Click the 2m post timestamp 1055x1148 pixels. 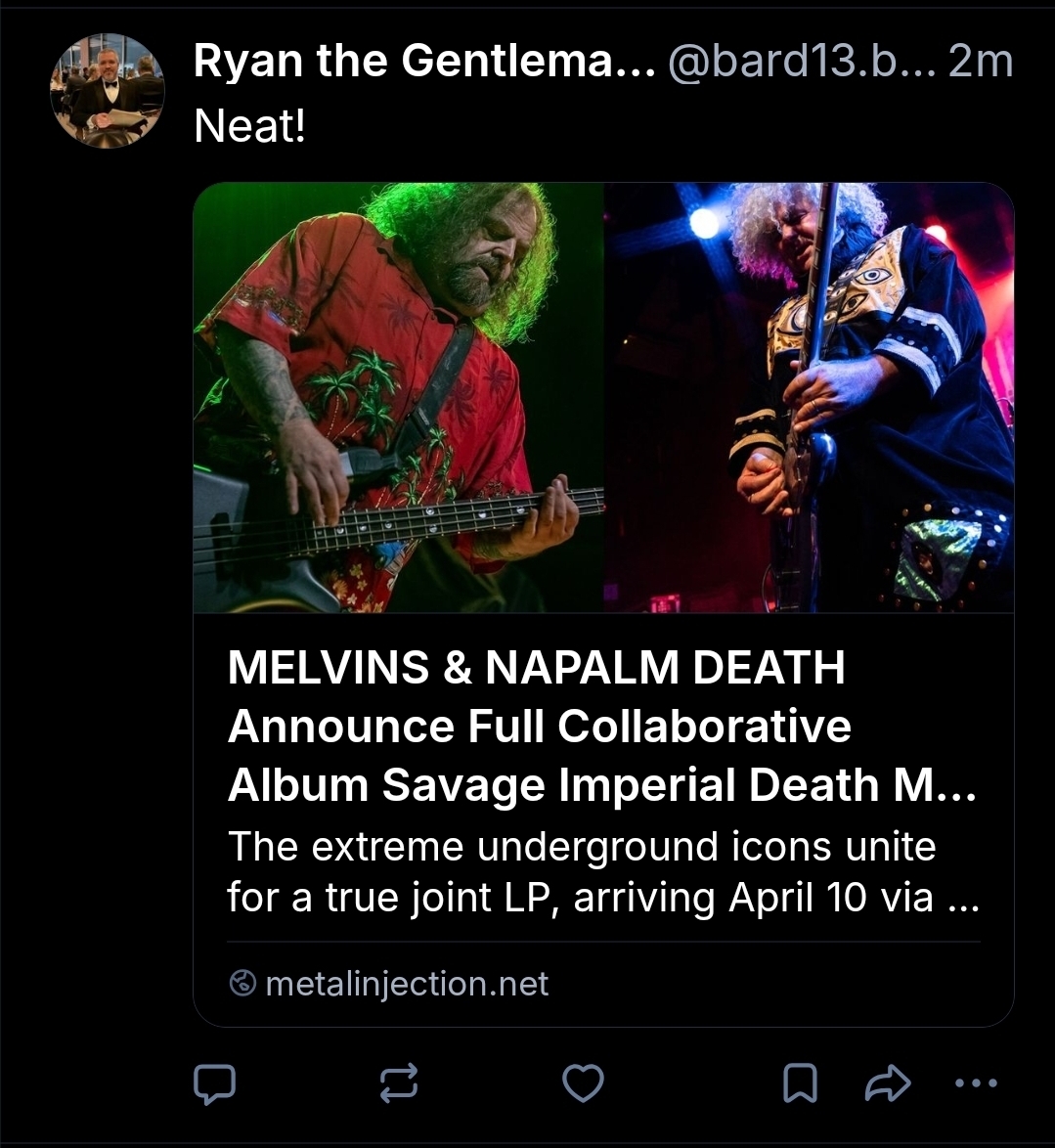981,62
